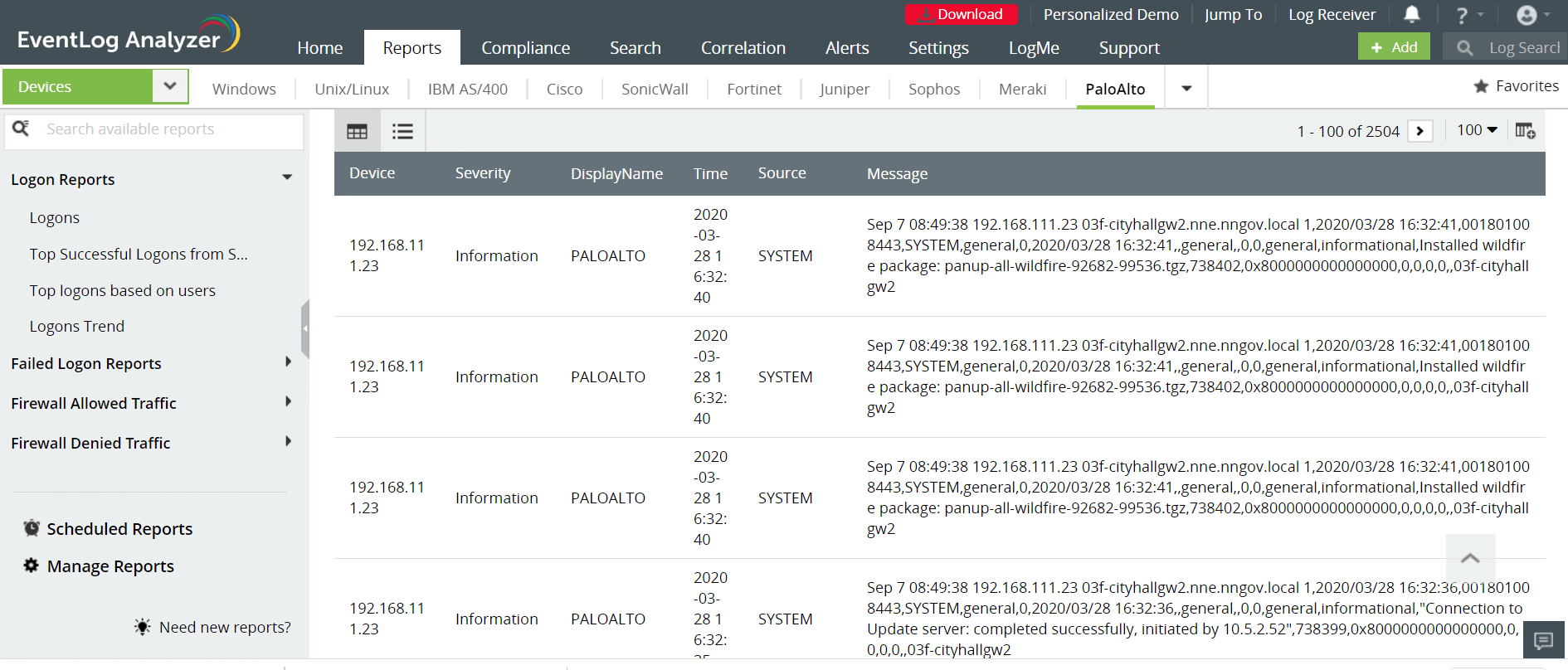Open the Search tab

point(635,48)
